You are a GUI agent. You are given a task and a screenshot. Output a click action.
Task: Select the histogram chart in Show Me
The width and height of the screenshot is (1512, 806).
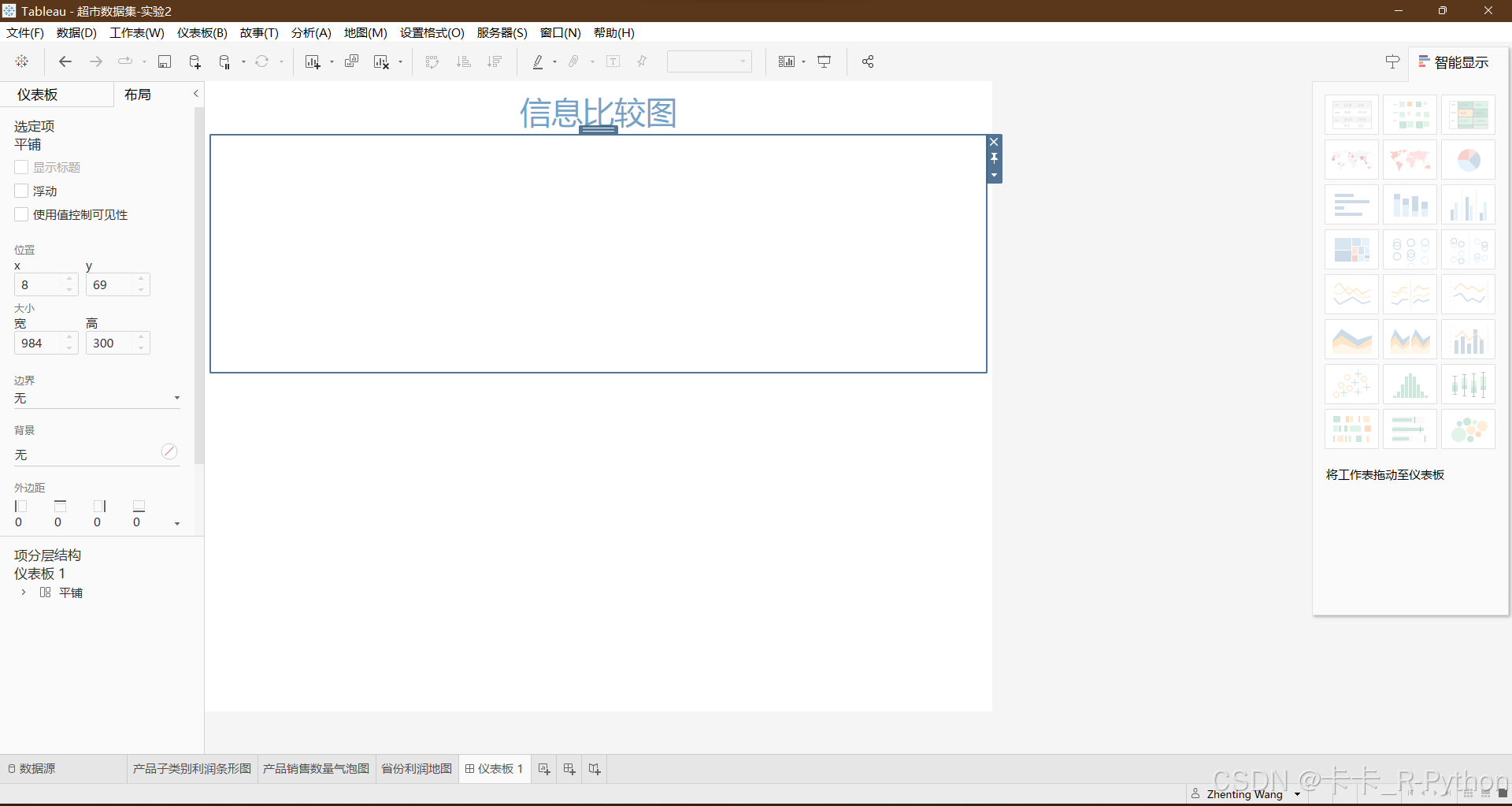click(1410, 384)
